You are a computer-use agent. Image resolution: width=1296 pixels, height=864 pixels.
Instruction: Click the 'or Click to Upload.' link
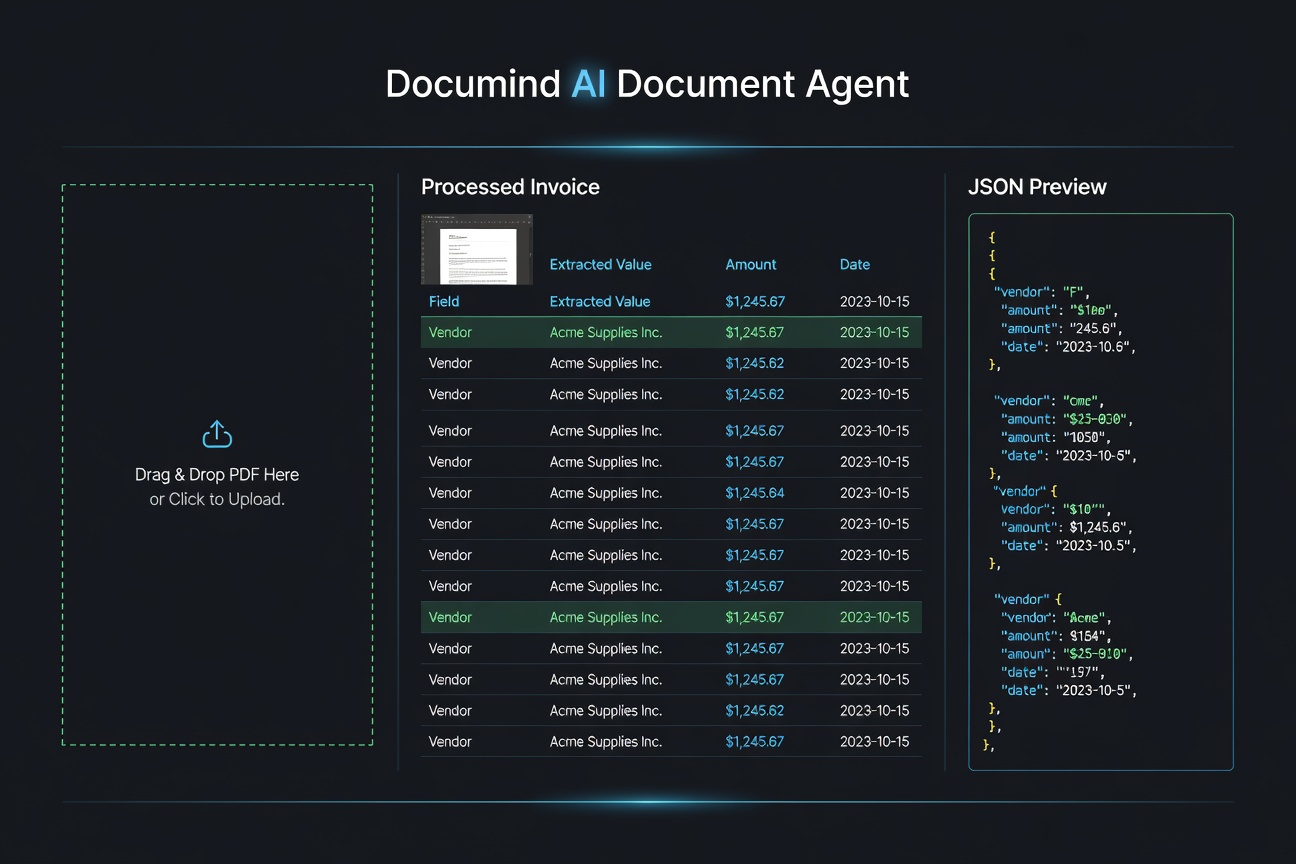[217, 499]
